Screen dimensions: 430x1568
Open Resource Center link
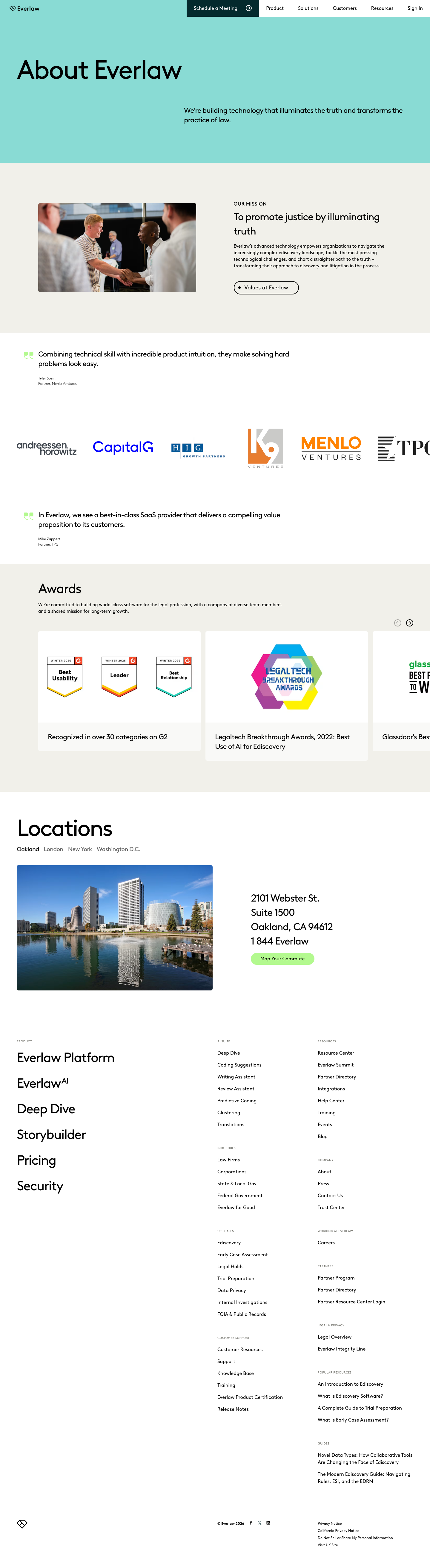336,1053
